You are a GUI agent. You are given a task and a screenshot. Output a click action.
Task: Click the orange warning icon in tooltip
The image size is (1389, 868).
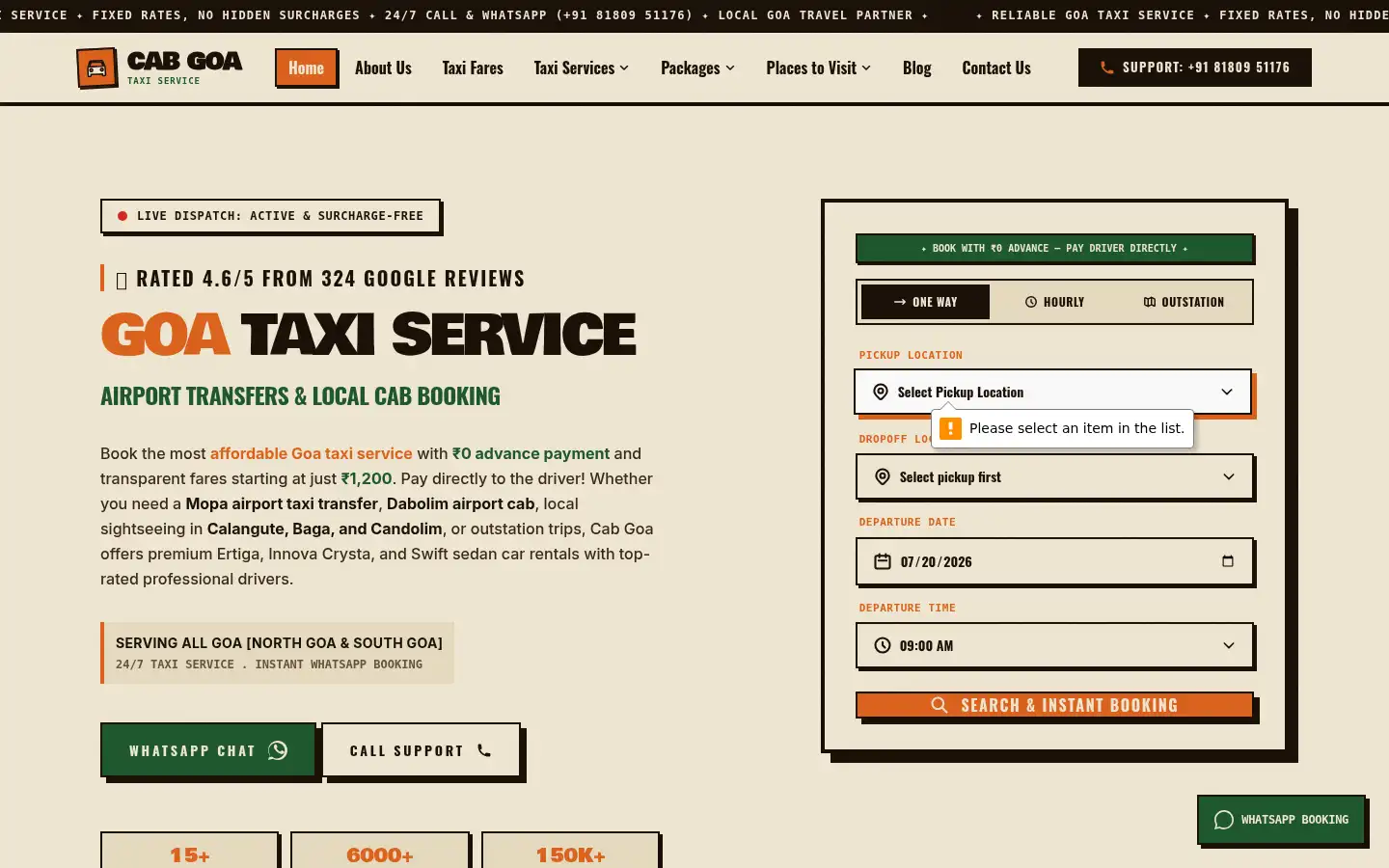(951, 428)
